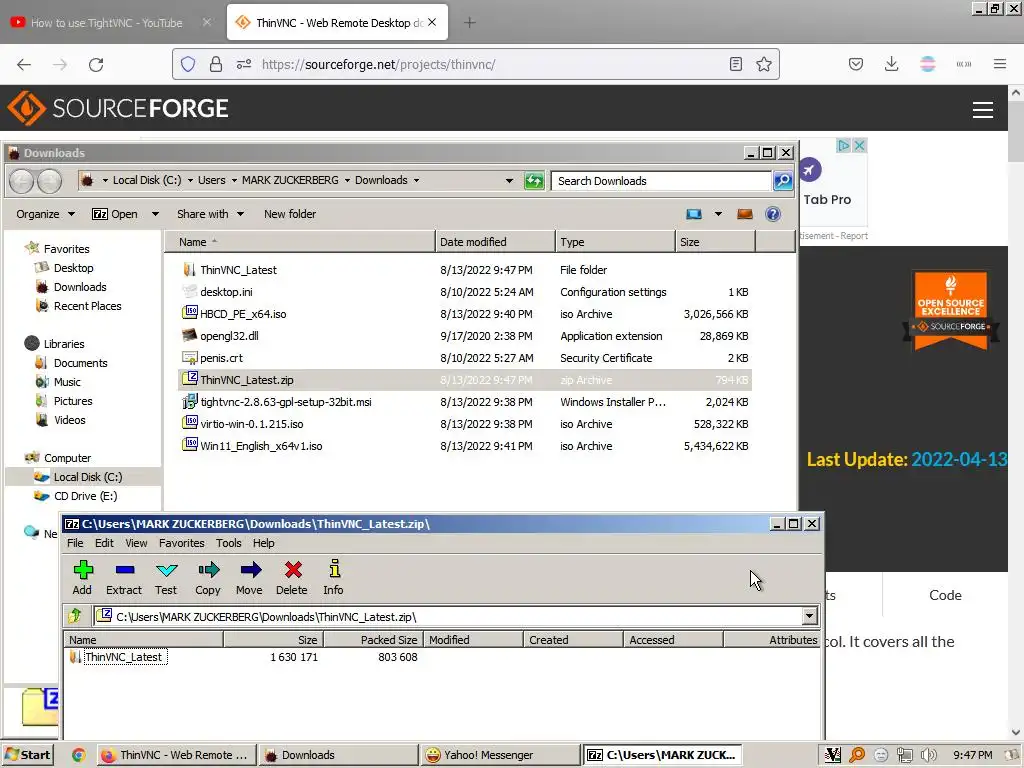
Task: Expand the arrow after Local Disk (C:) breadcrumb
Action: (190, 180)
